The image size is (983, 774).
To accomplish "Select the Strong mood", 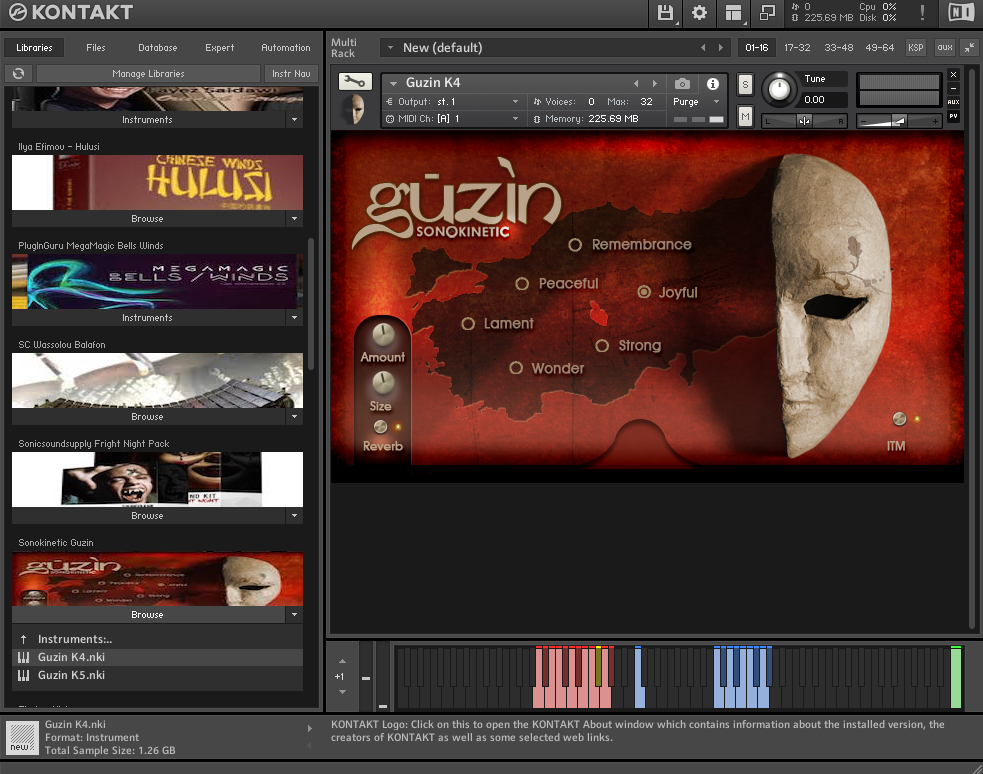I will coord(602,346).
